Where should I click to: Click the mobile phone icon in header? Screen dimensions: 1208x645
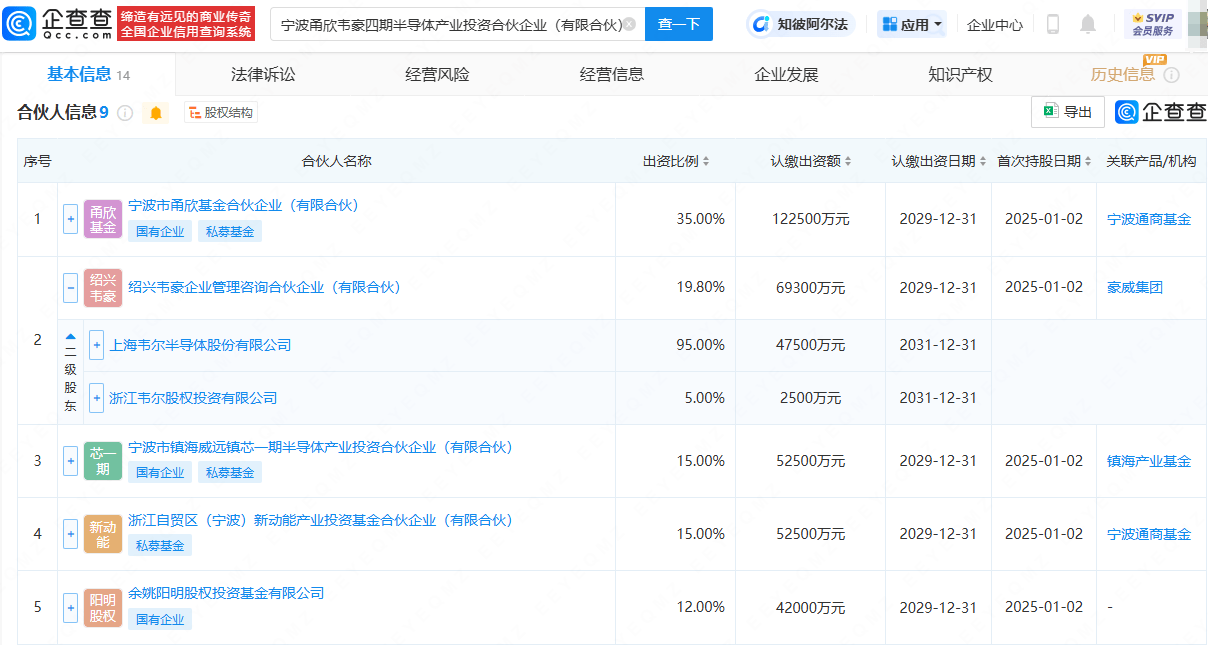[1052, 24]
